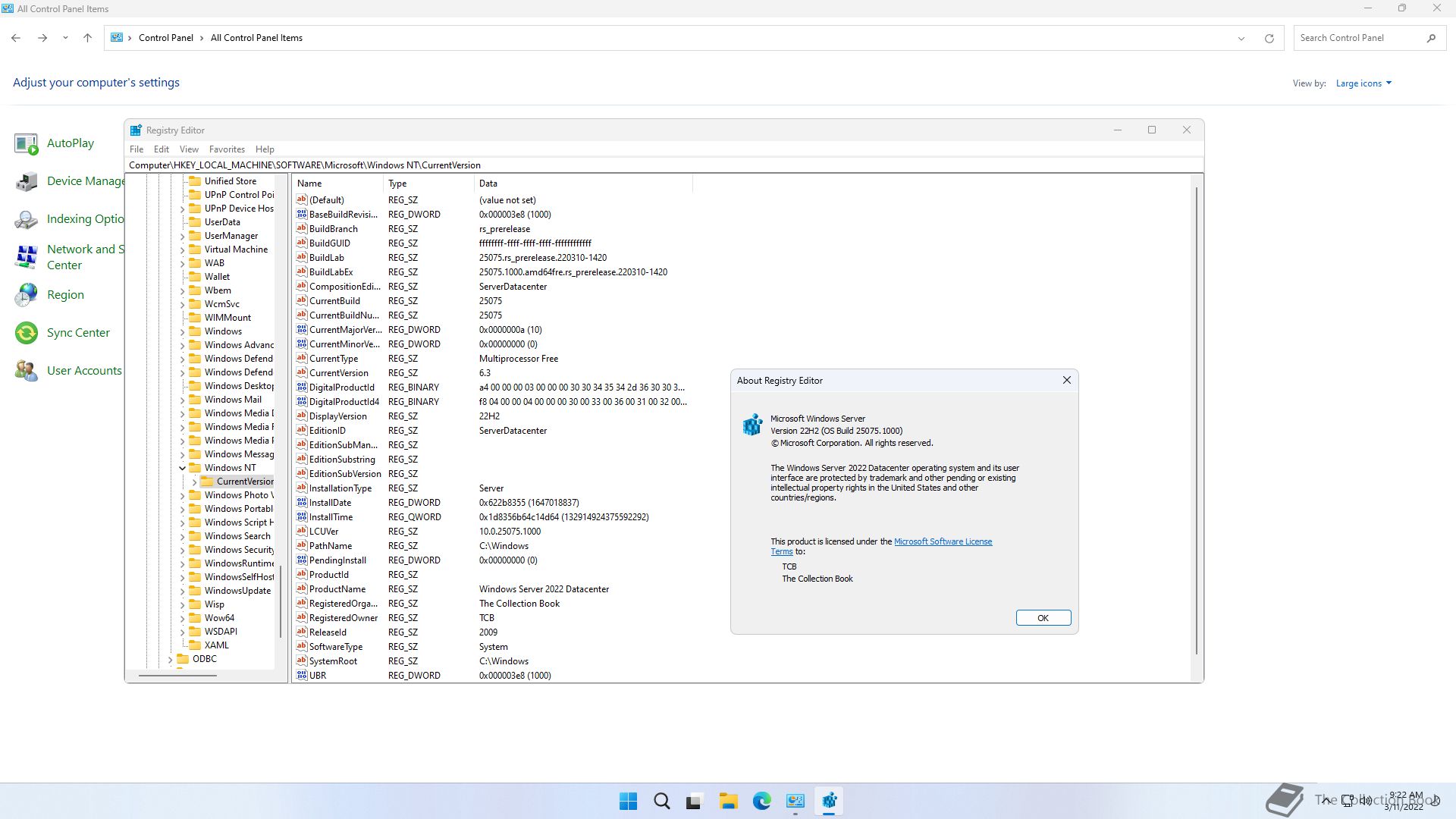Click the Windows NT folder icon in tree
1456x819 pixels.
coord(195,468)
